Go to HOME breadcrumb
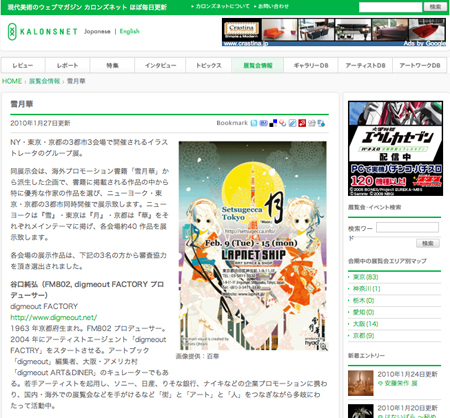 [x=12, y=81]
